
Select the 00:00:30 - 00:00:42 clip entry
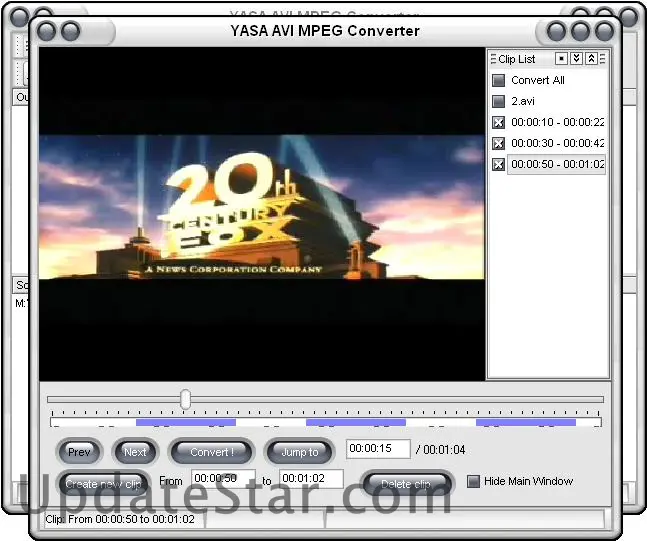(x=557, y=143)
